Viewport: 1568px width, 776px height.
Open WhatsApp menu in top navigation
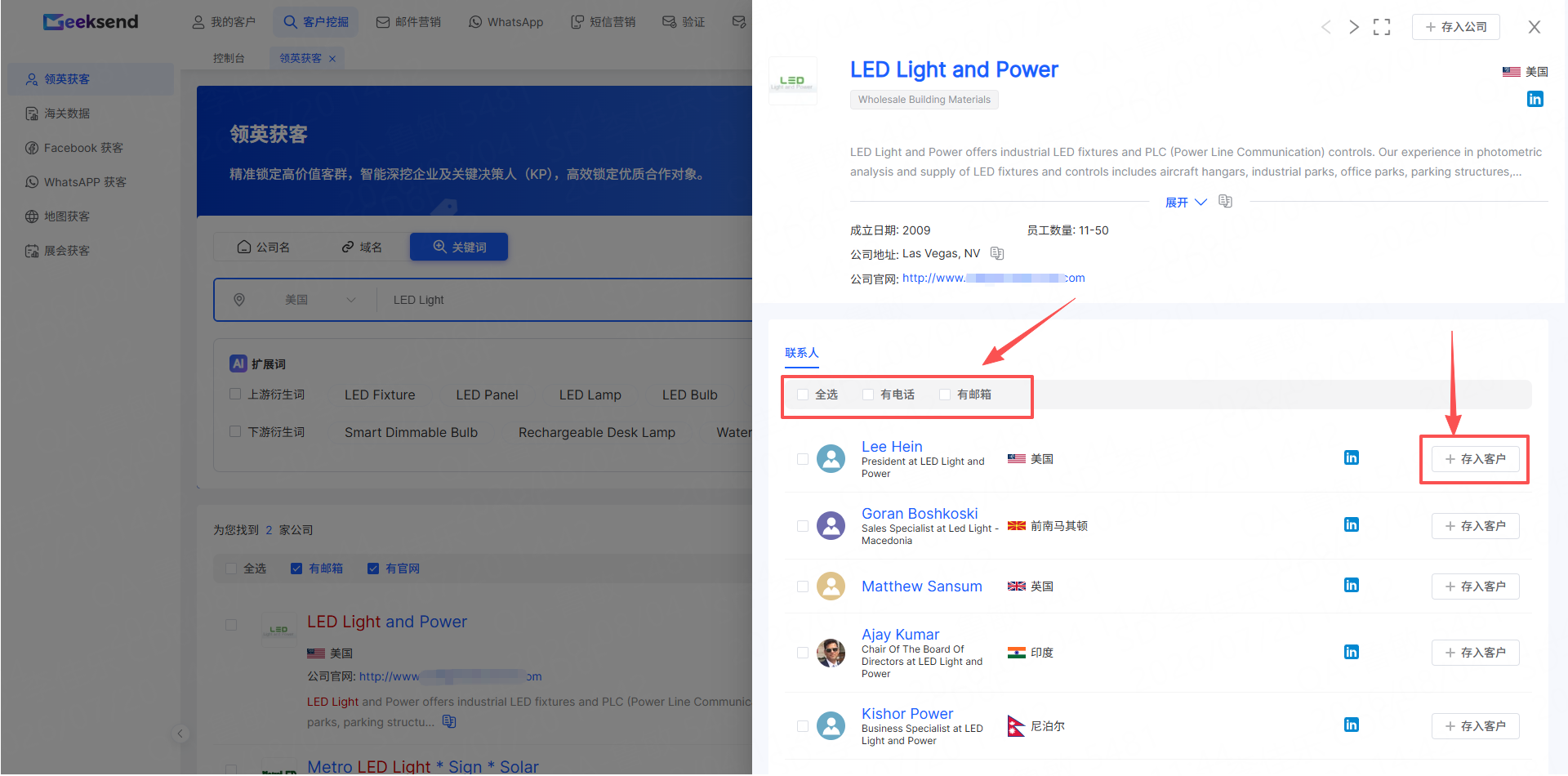point(506,22)
